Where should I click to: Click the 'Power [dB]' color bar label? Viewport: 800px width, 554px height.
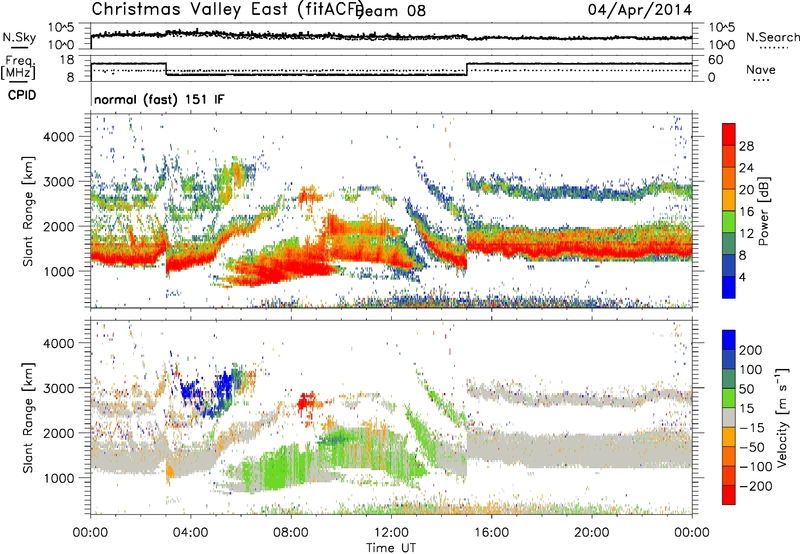tap(763, 211)
